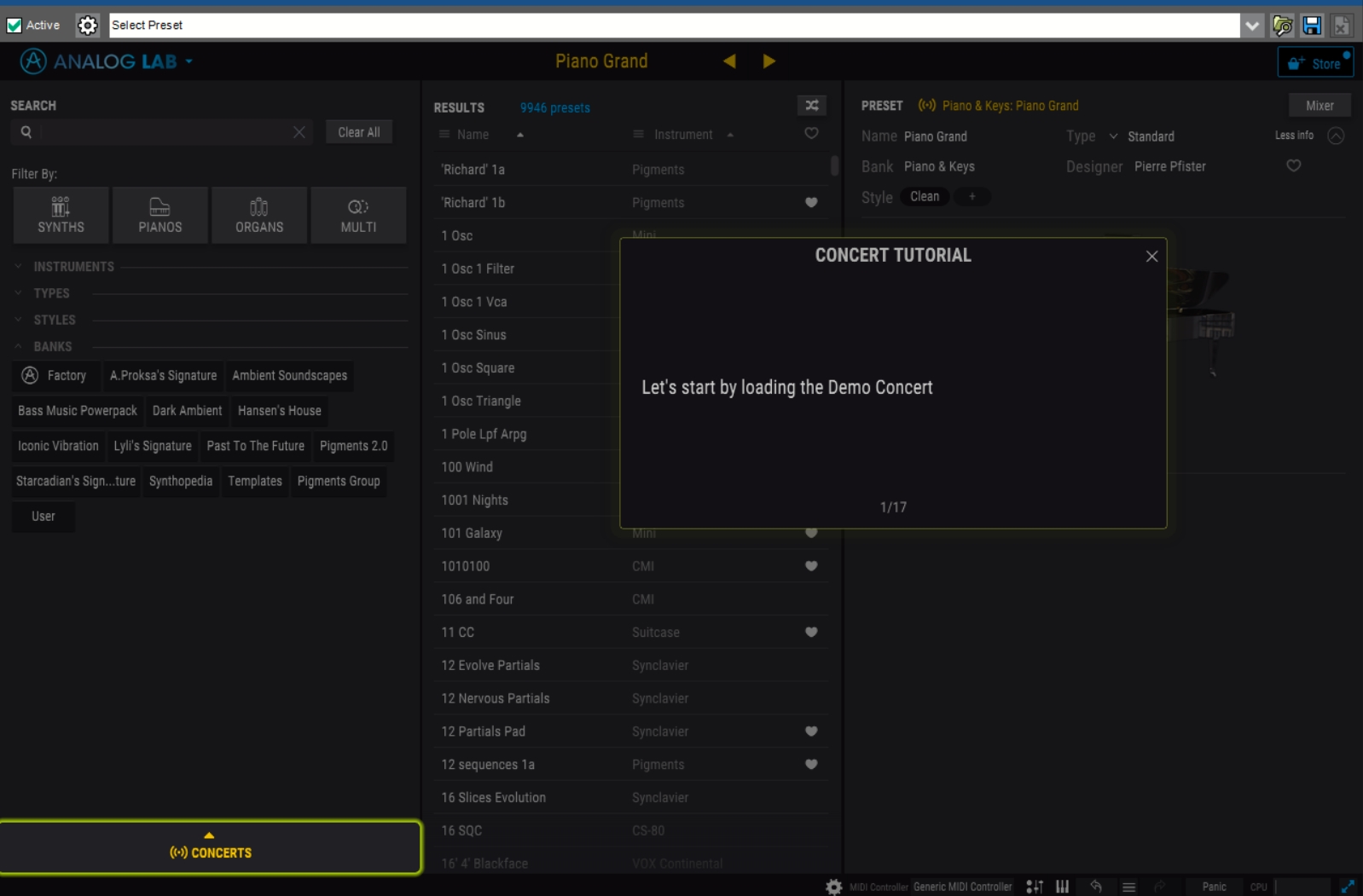Filter by Pianos category
1363x896 pixels.
coord(160,215)
